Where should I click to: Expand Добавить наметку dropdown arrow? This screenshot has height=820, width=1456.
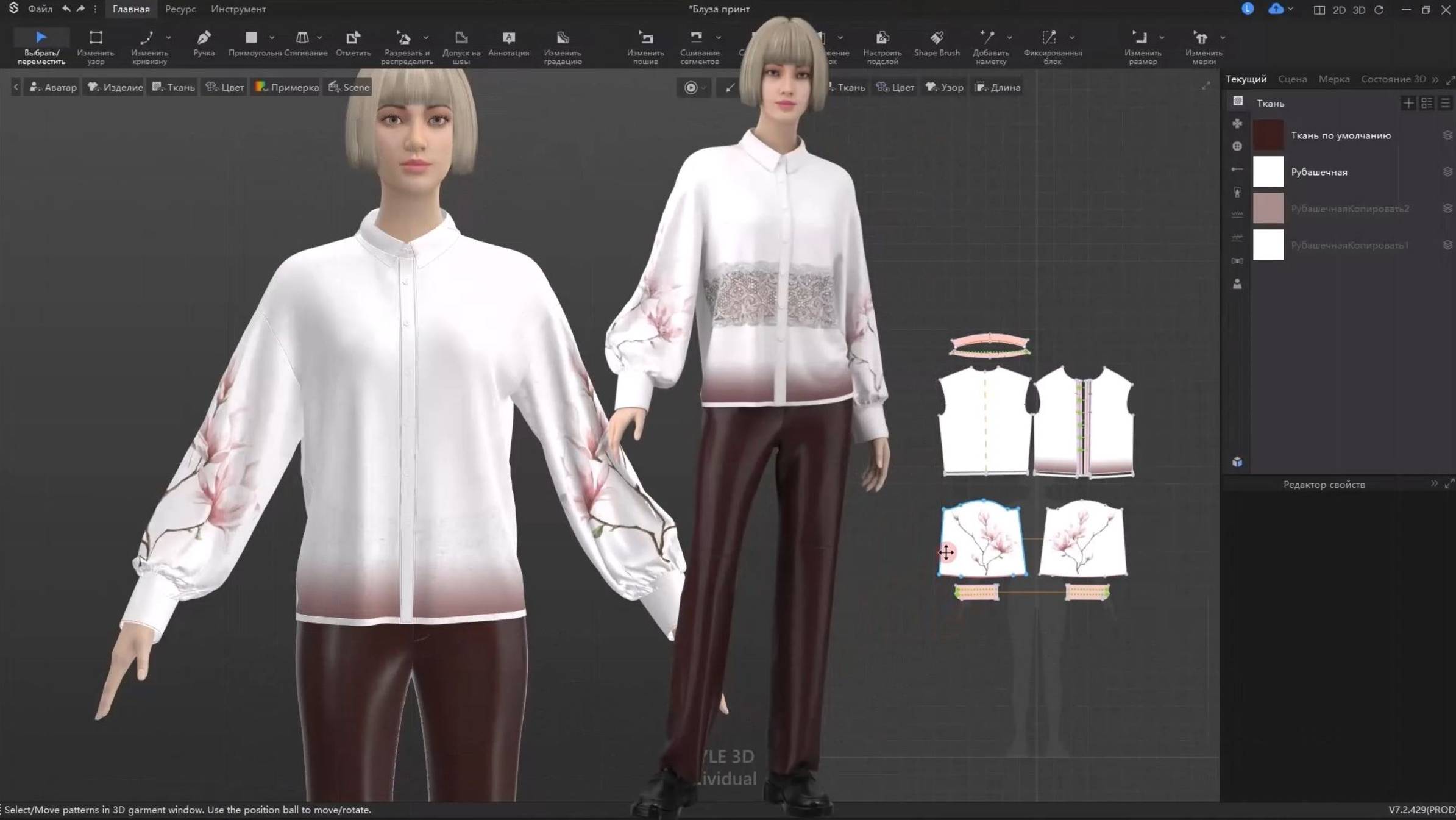[1009, 38]
